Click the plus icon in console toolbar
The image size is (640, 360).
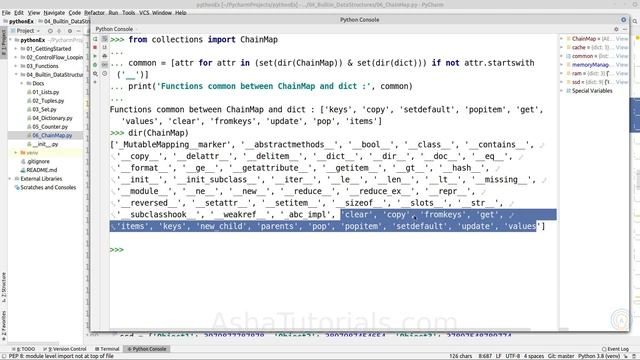[95, 82]
